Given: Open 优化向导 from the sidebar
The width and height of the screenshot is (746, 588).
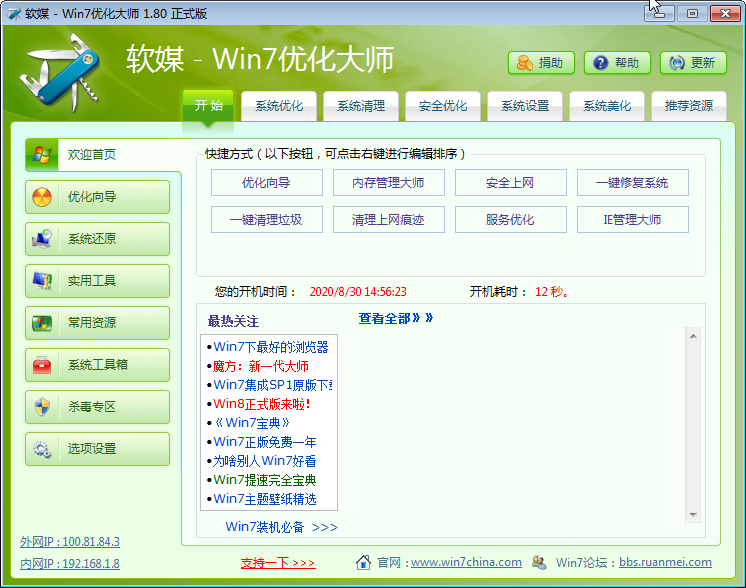Looking at the screenshot, I should tap(98, 197).
